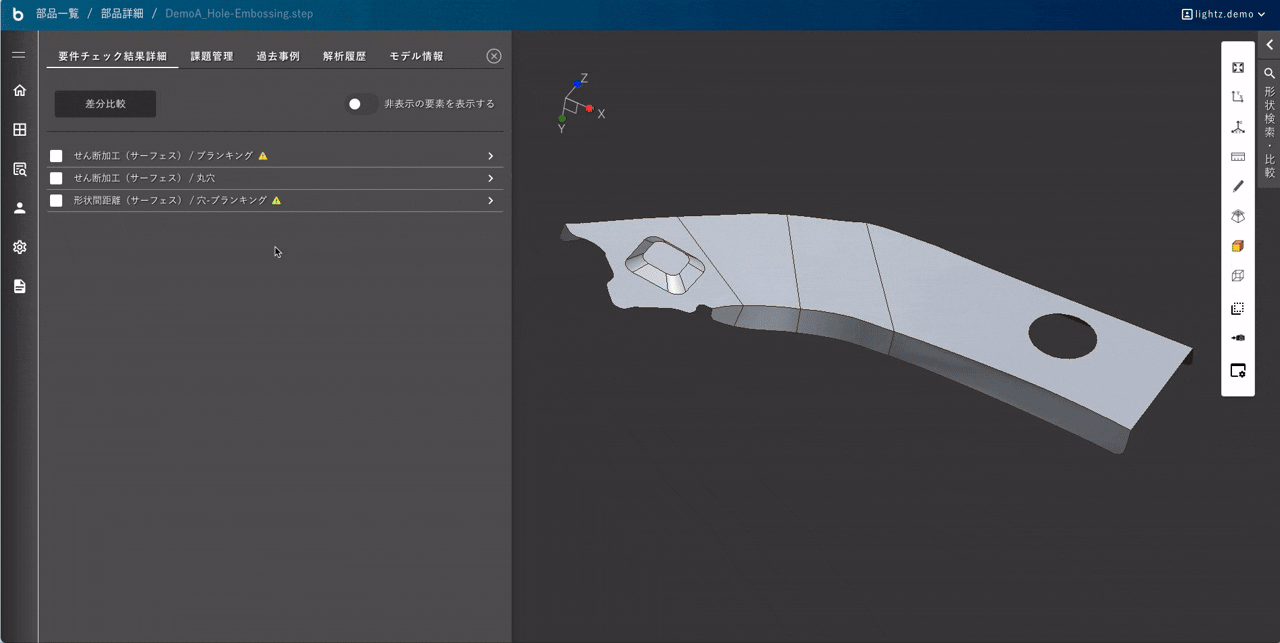Open the lightz.demo user dropdown
The width and height of the screenshot is (1280, 643).
click(x=1223, y=14)
